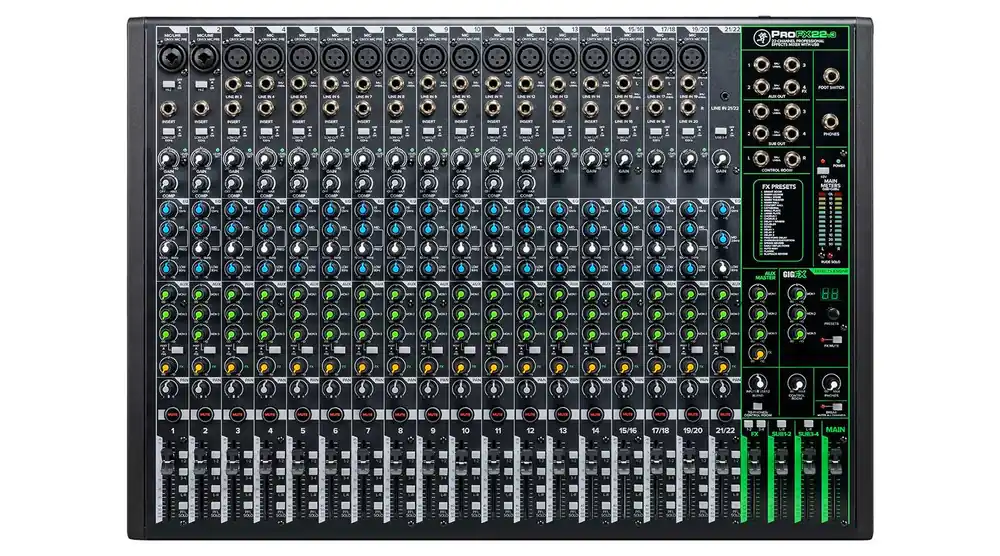Click the FX master fader
1000x556 pixels.
(754, 460)
